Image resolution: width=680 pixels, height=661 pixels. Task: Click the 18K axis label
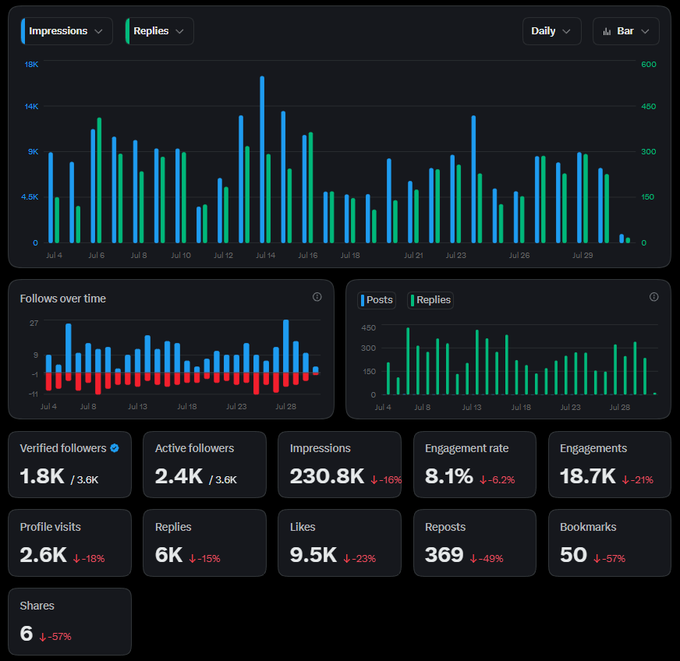tap(32, 65)
